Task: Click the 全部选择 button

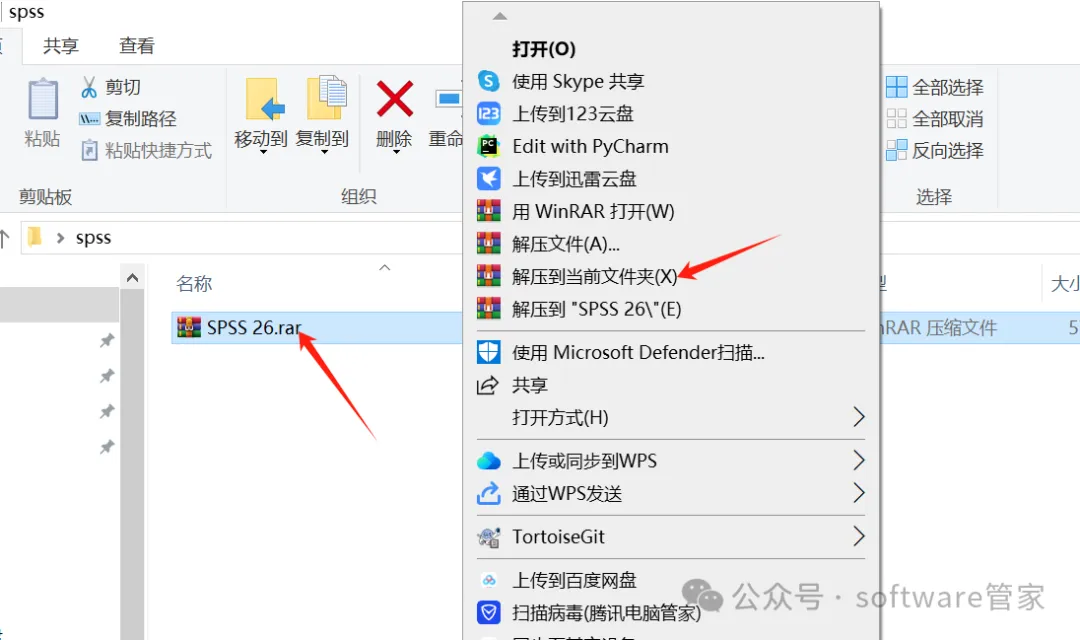Action: tap(935, 87)
